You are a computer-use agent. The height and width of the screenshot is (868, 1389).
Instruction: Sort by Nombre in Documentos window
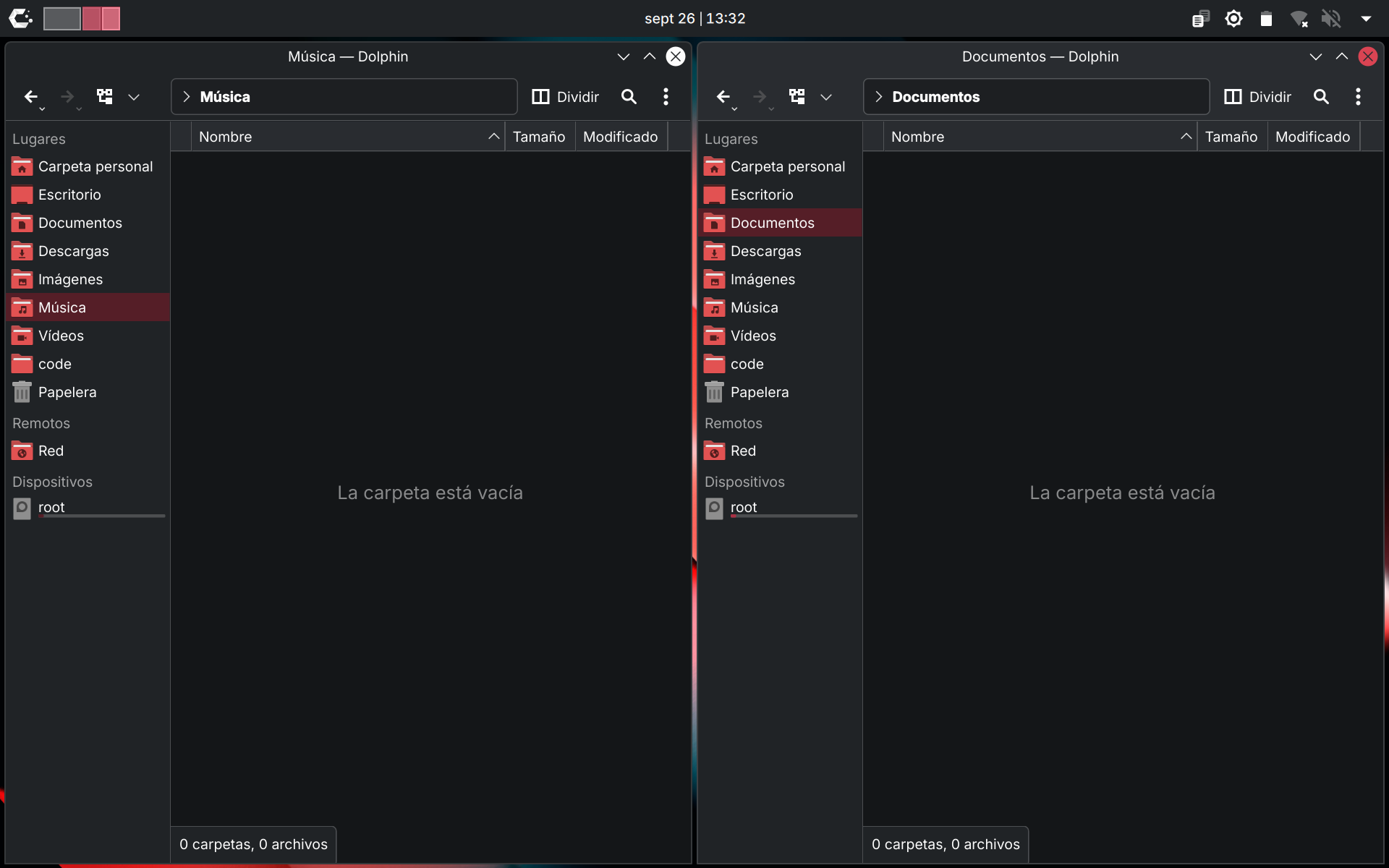1040,137
